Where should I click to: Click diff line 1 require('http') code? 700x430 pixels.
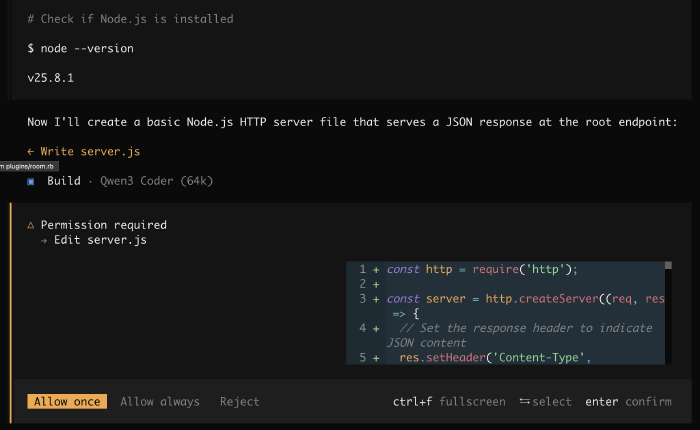[x=482, y=269]
